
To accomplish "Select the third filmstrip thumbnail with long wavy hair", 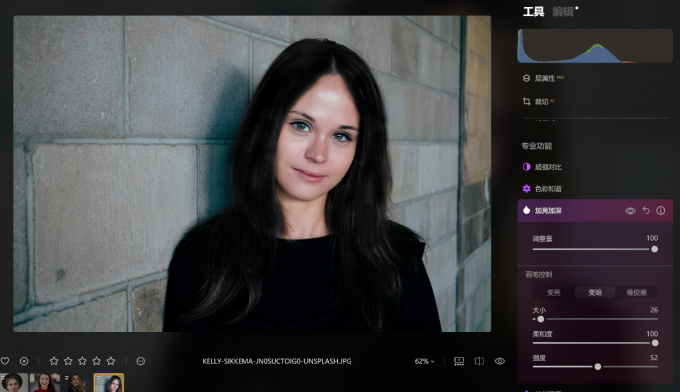I will [76, 382].
